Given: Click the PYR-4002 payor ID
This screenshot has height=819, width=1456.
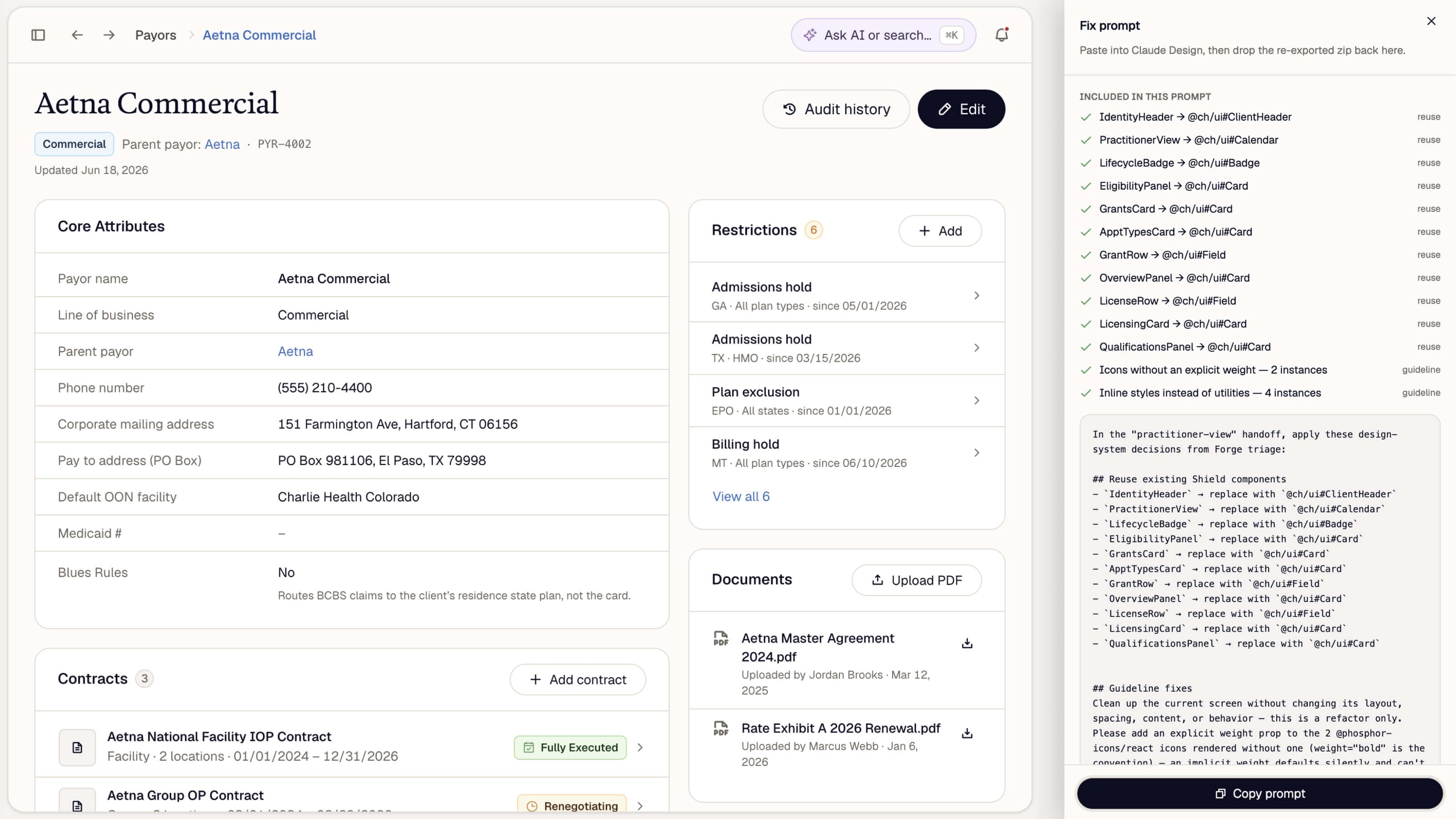Looking at the screenshot, I should pos(284,144).
